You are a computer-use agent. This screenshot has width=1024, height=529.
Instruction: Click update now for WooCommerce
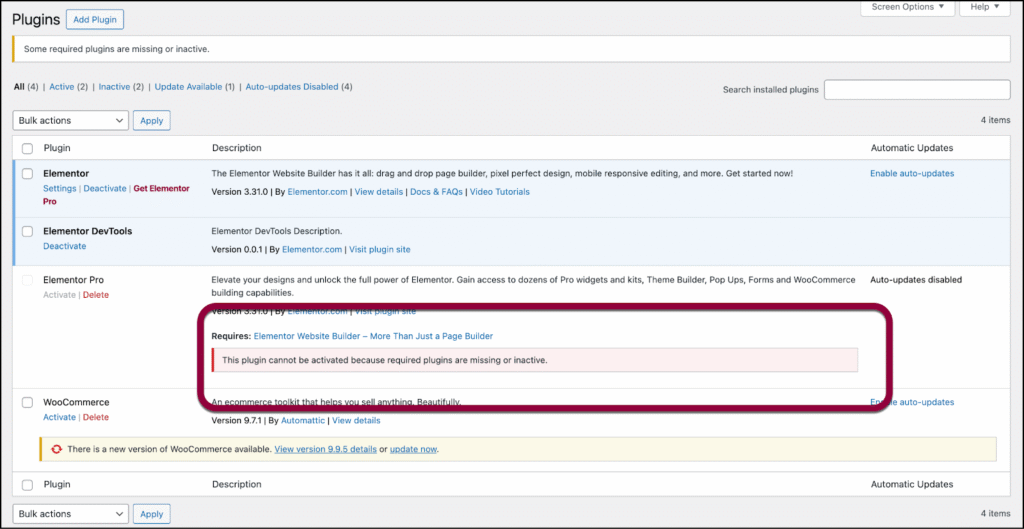point(413,450)
